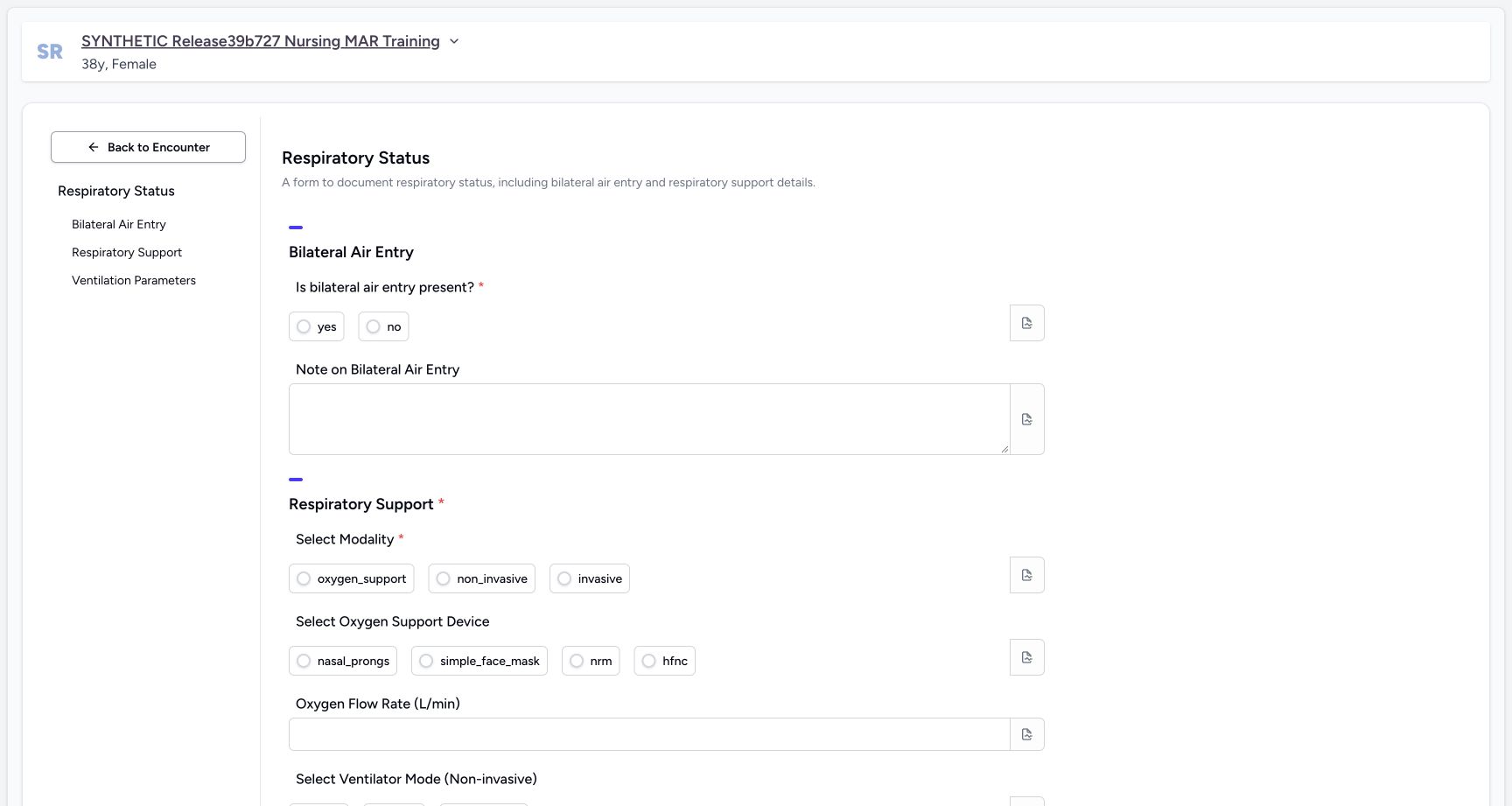Go to Bilateral Air Entry section in sidebar
The width and height of the screenshot is (1512, 806).
tap(119, 224)
